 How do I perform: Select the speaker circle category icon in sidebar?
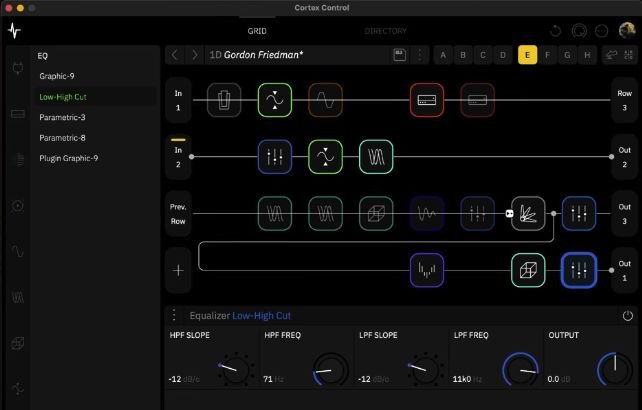18,206
